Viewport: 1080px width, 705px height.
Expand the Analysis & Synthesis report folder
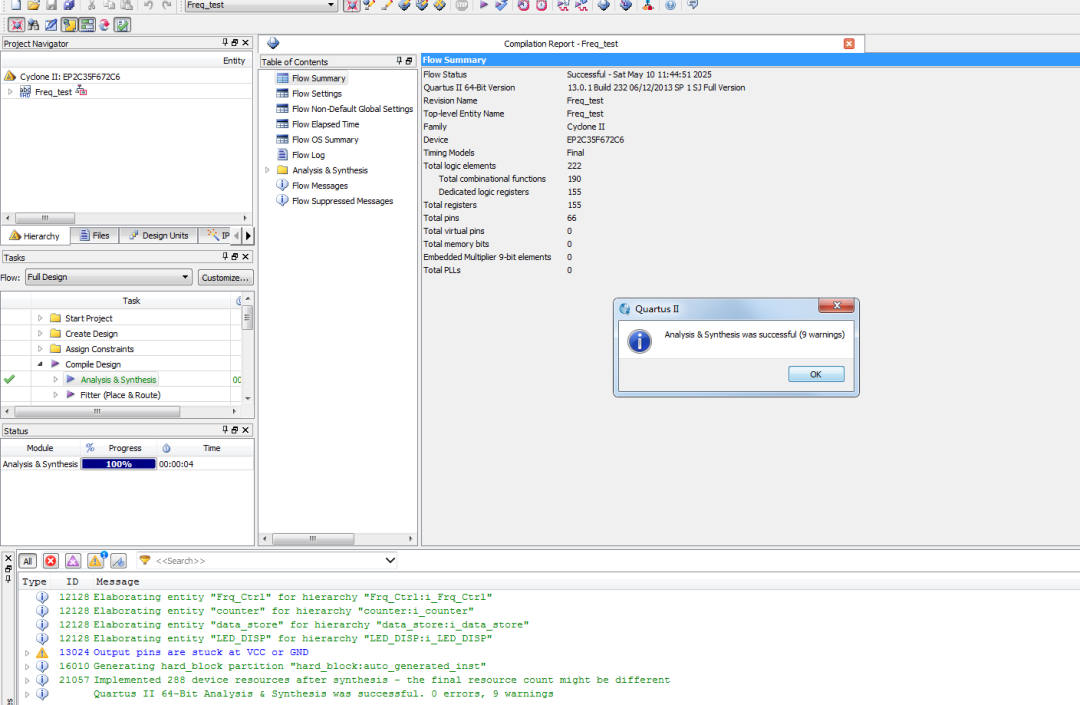click(268, 170)
